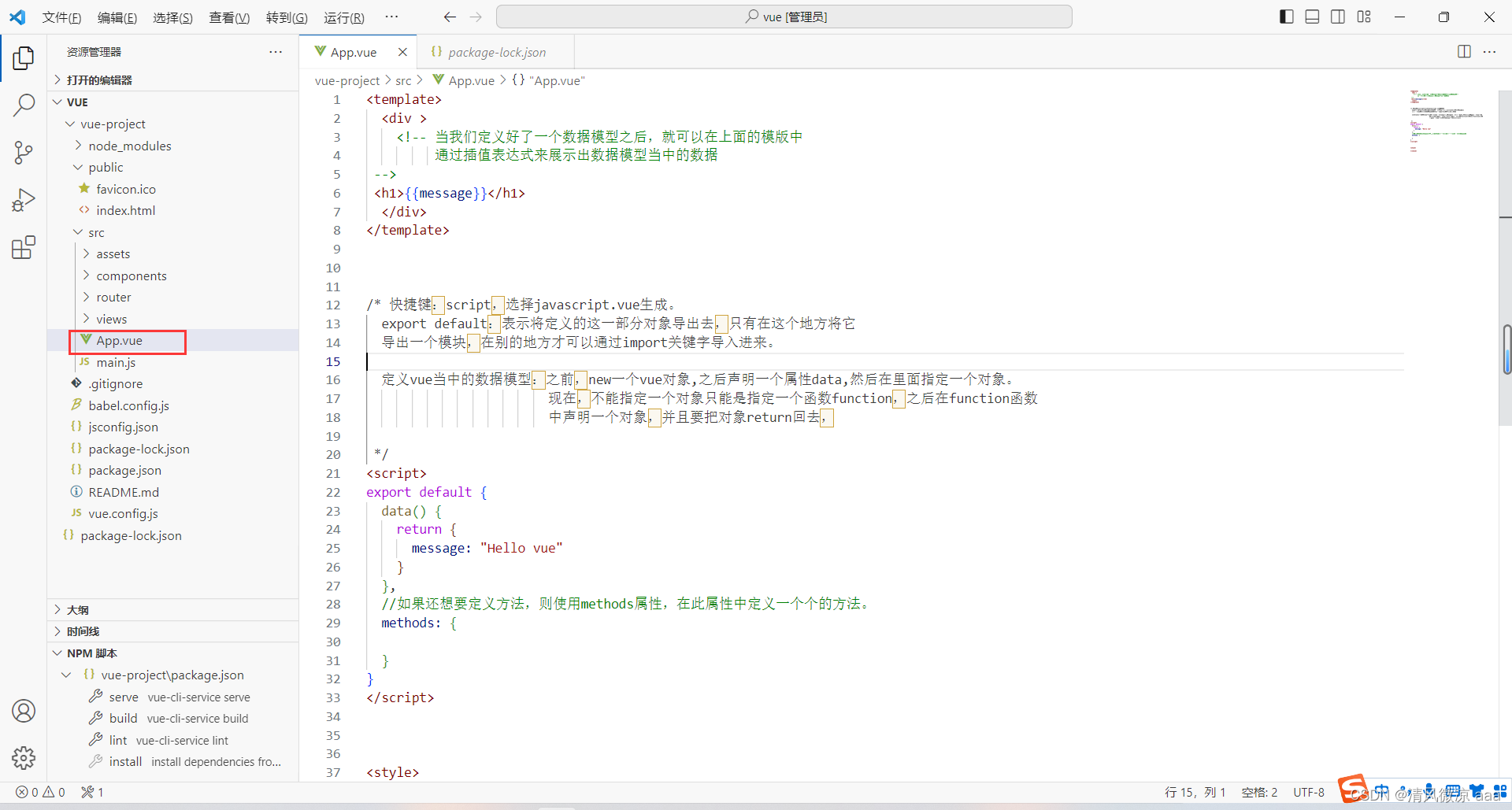Viewport: 1512px width, 810px height.
Task: Open the Edit menu
Action: 117,17
